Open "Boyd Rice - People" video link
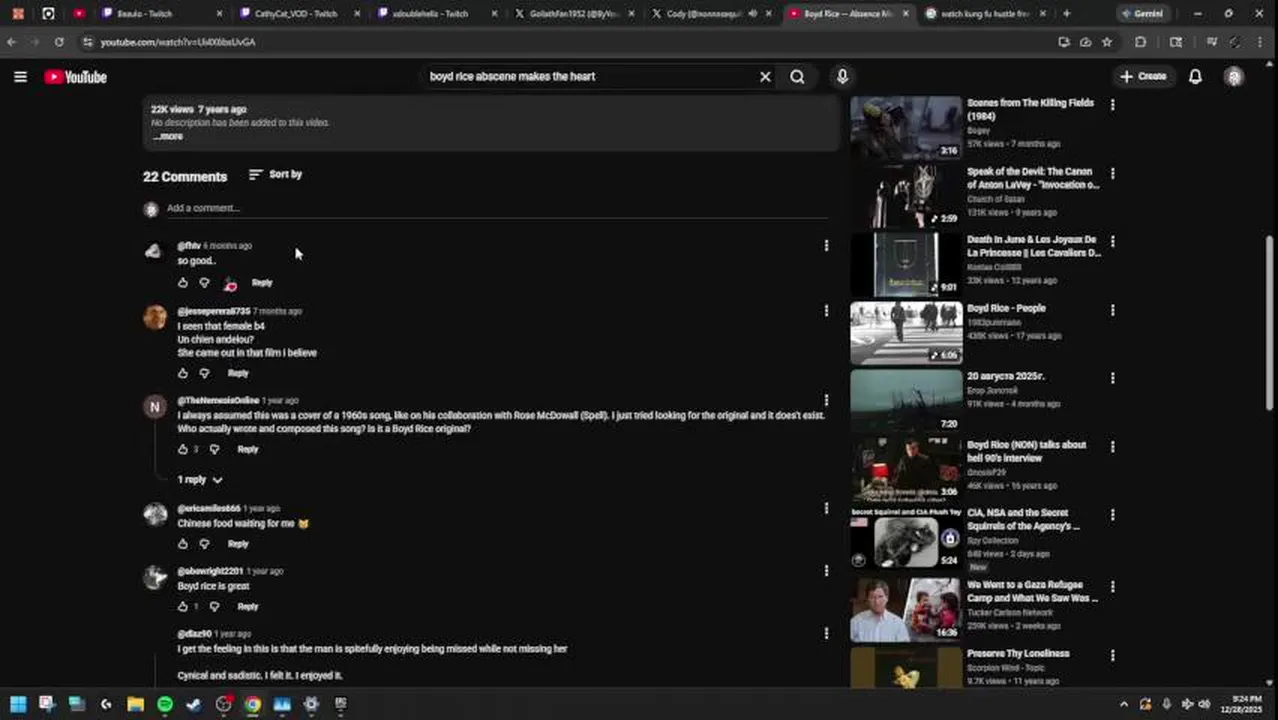 [x=1006, y=309]
